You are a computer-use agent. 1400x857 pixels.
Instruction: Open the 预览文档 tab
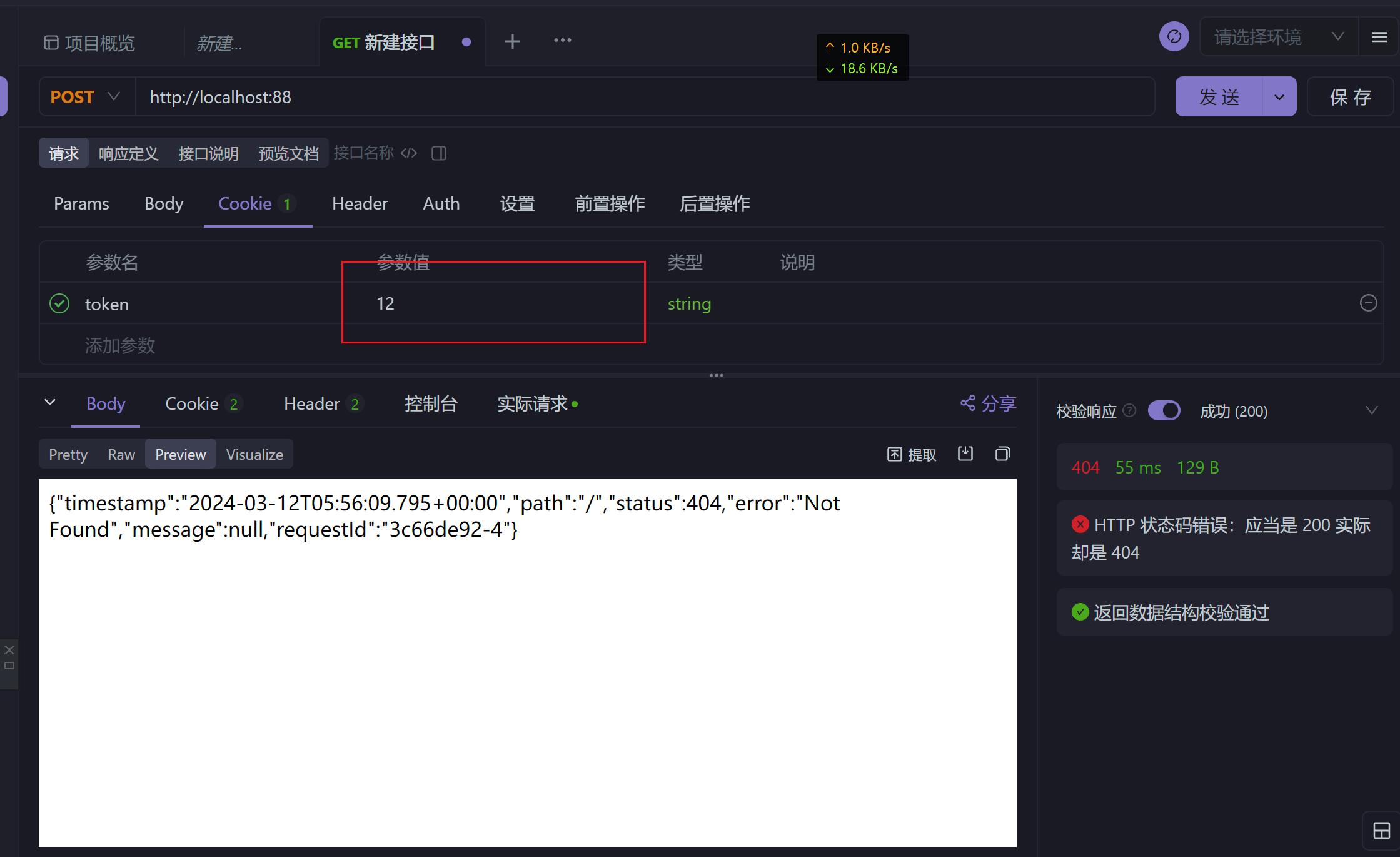[x=288, y=153]
